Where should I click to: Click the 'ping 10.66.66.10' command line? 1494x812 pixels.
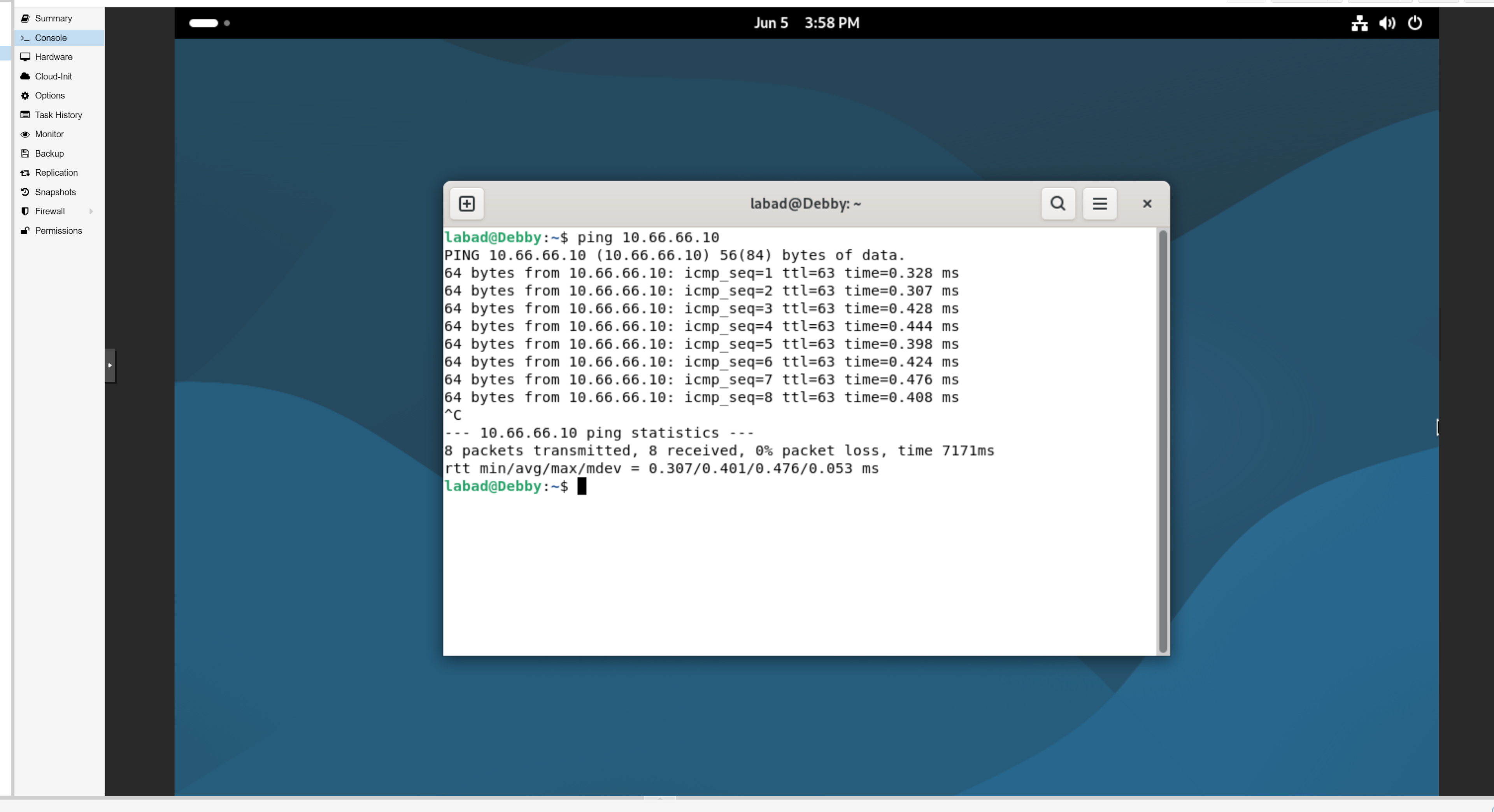coord(582,238)
